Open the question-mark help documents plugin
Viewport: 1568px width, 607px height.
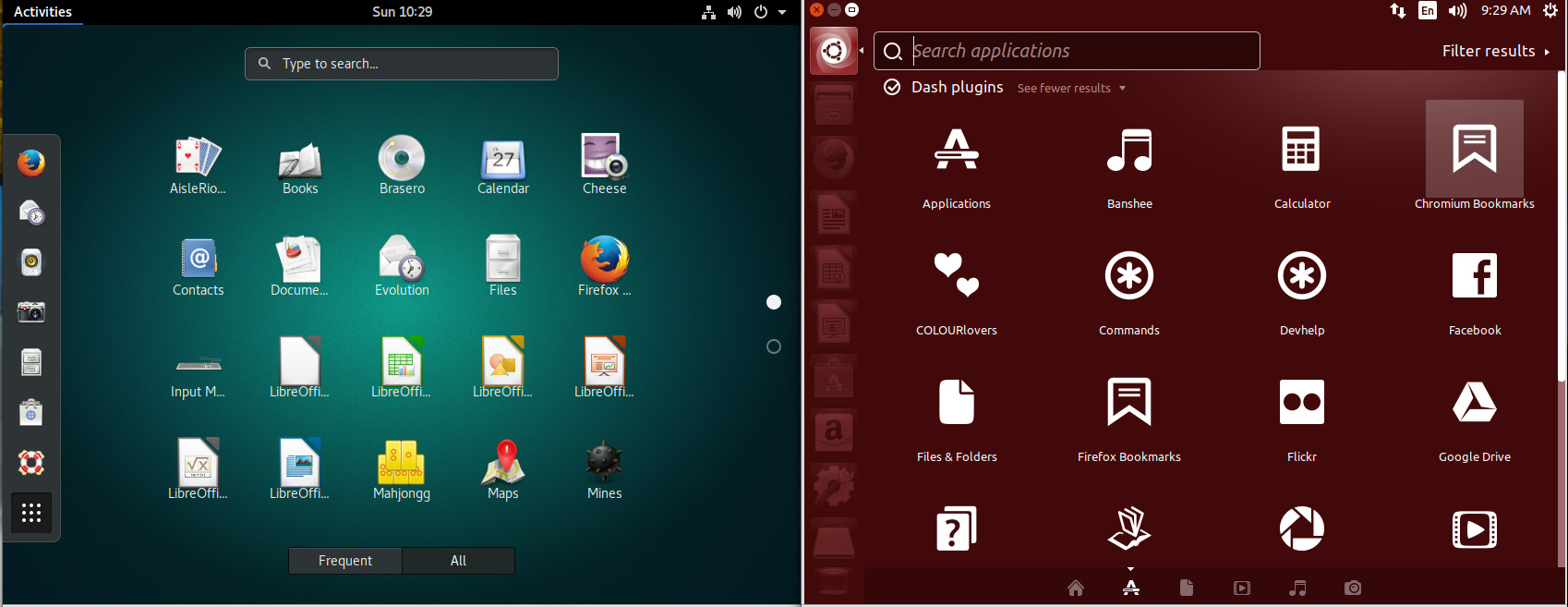pos(957,528)
